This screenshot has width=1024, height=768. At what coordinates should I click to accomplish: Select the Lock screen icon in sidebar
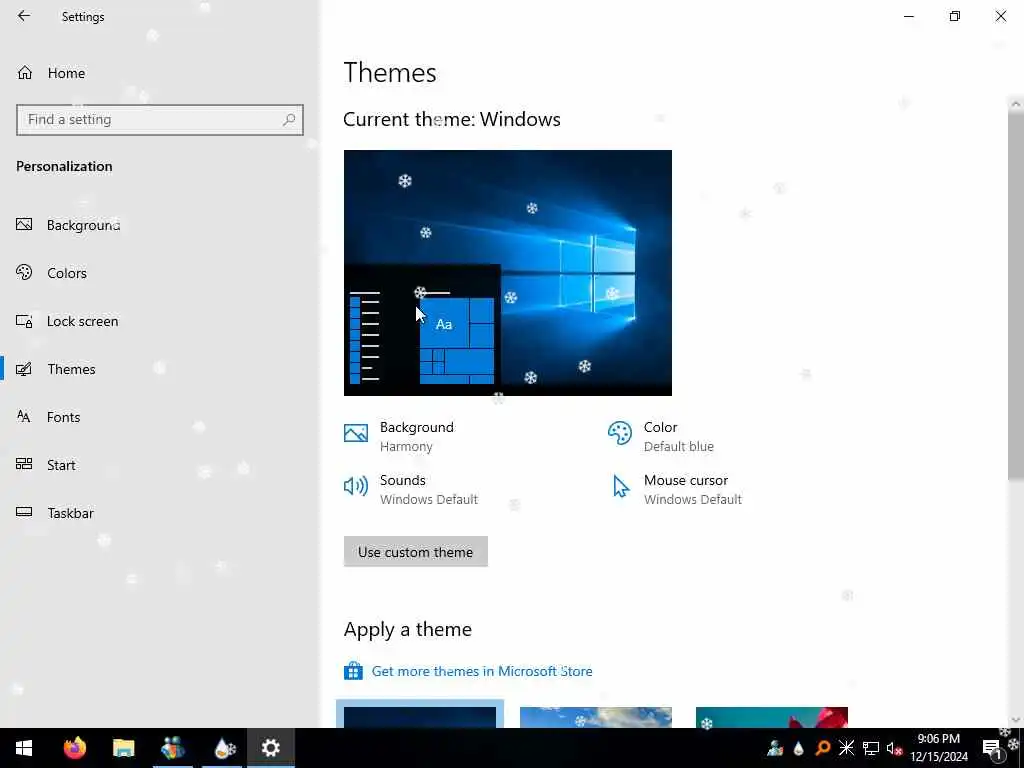(24, 321)
